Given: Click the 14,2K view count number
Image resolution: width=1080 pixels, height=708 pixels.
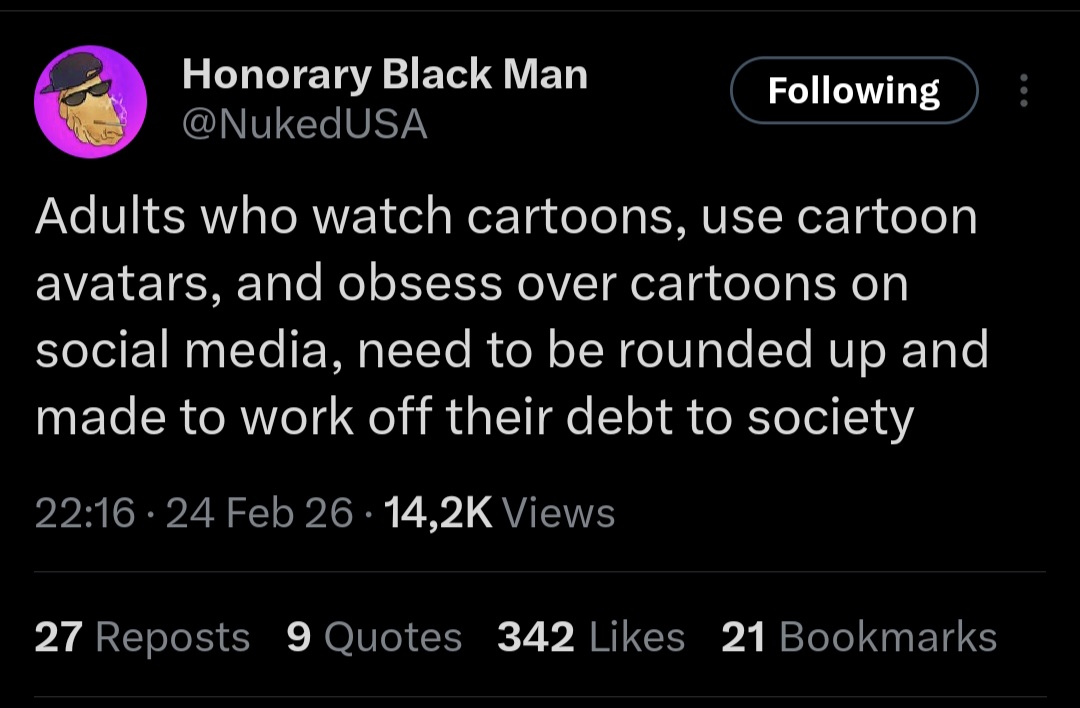Looking at the screenshot, I should coord(438,513).
